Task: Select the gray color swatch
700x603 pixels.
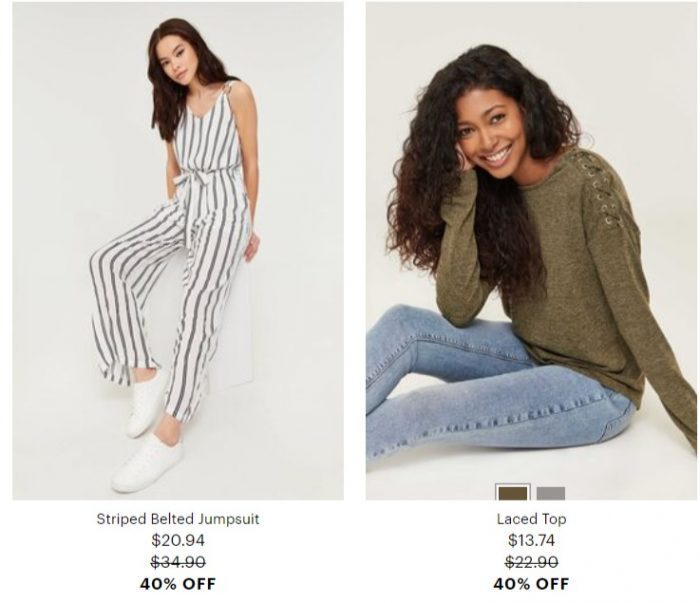Action: 550,493
